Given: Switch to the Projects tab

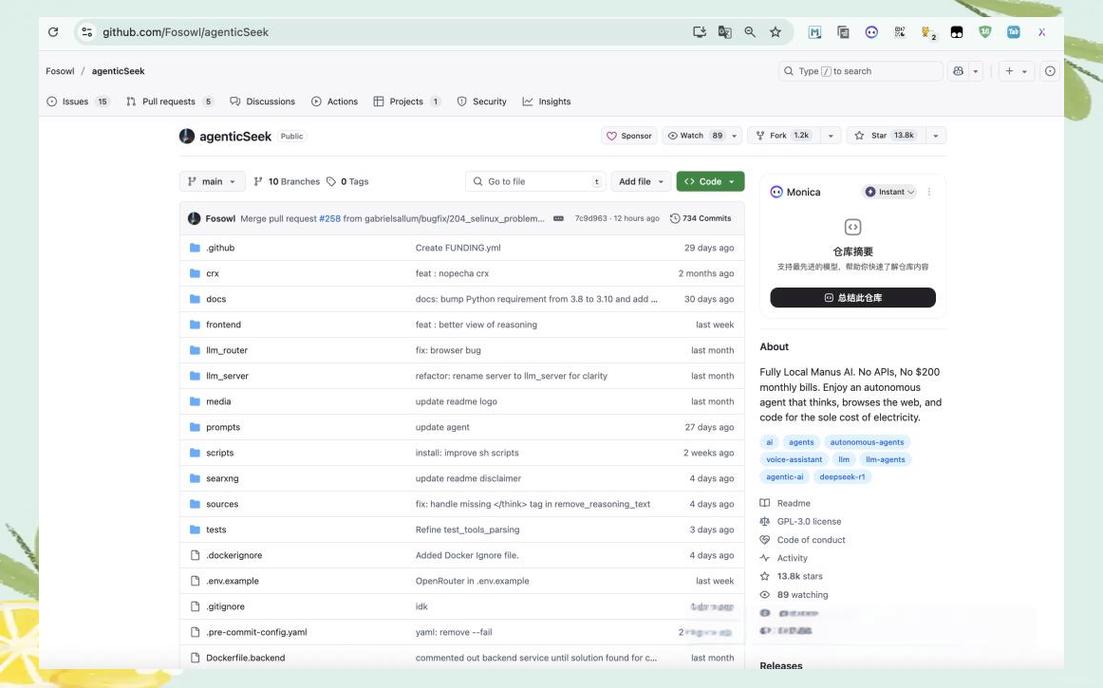Looking at the screenshot, I should 407,101.
